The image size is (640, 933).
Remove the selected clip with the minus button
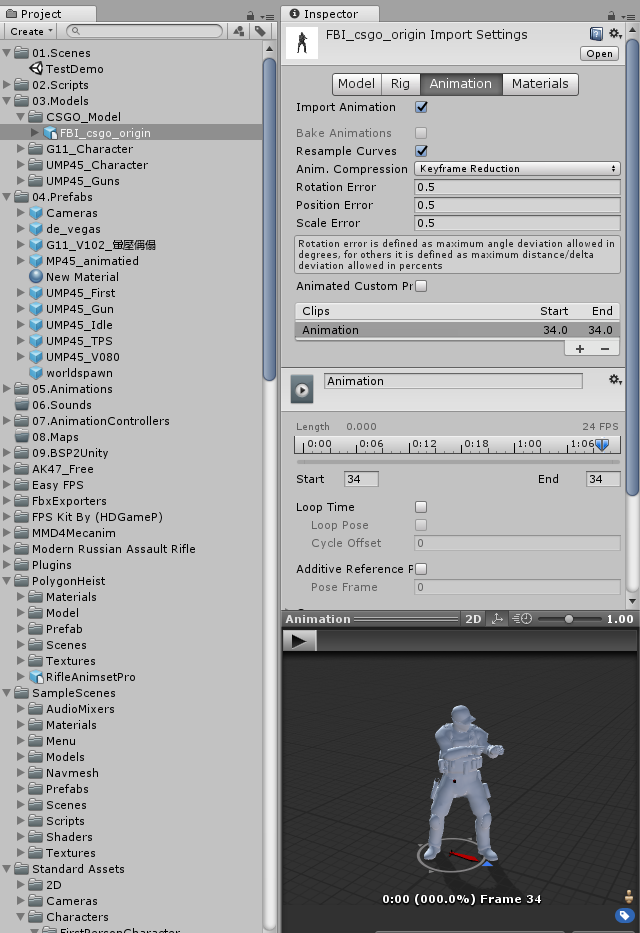click(x=604, y=349)
